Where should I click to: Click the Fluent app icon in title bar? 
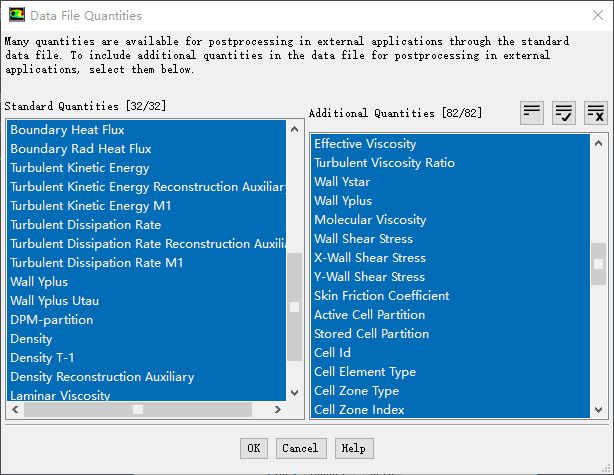[17, 15]
